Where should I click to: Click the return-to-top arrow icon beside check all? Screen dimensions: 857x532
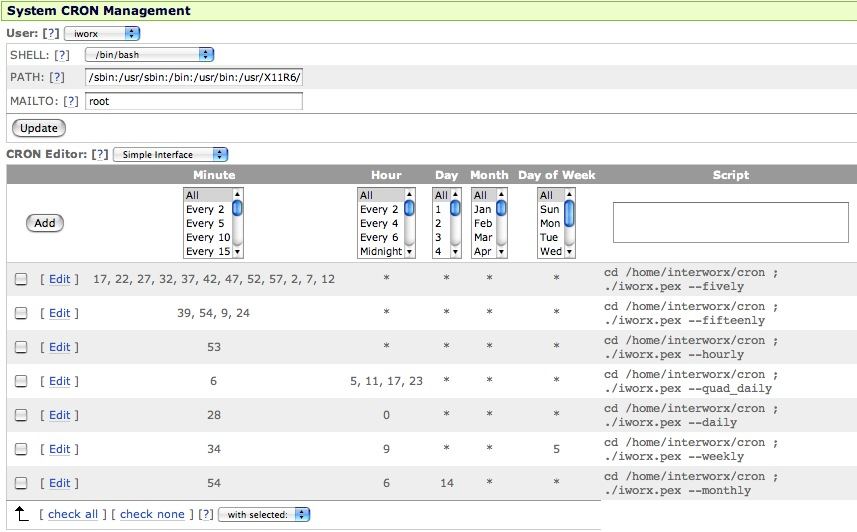click(x=21, y=514)
